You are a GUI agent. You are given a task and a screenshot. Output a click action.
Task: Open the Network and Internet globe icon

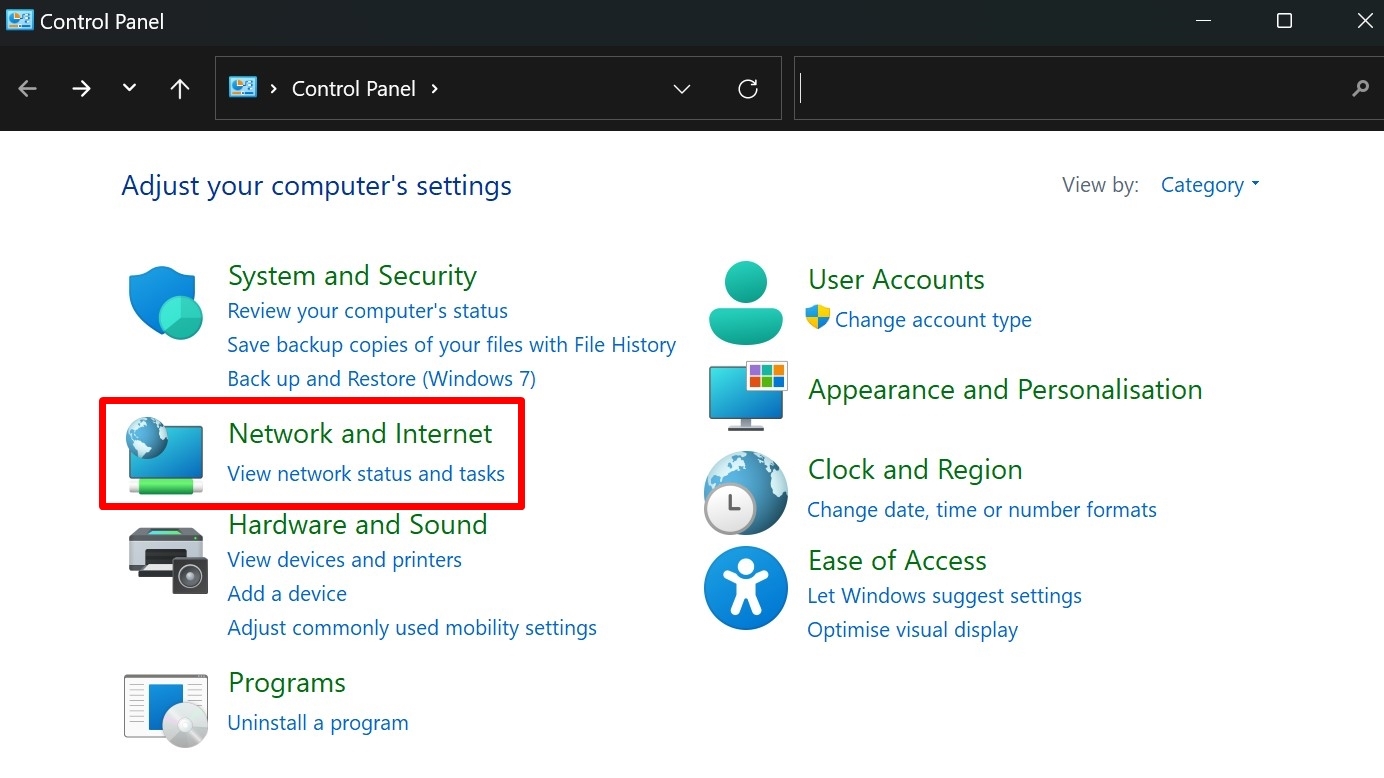166,457
